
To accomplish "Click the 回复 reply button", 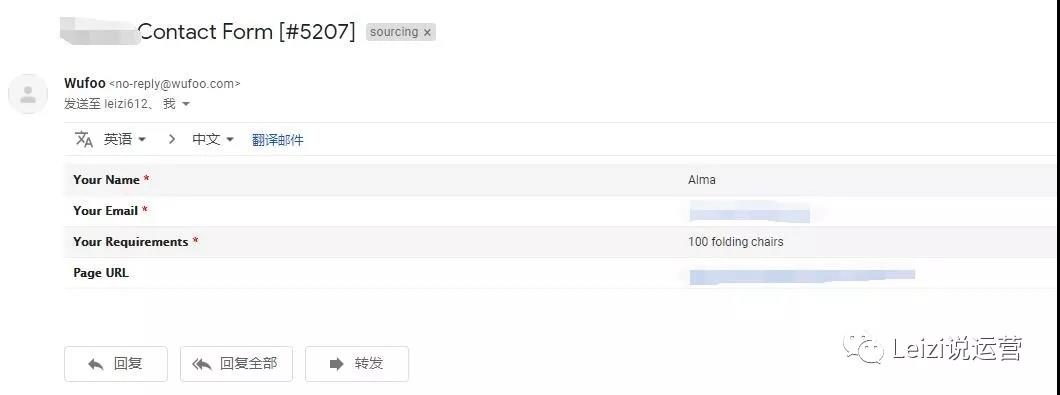I will tap(116, 364).
